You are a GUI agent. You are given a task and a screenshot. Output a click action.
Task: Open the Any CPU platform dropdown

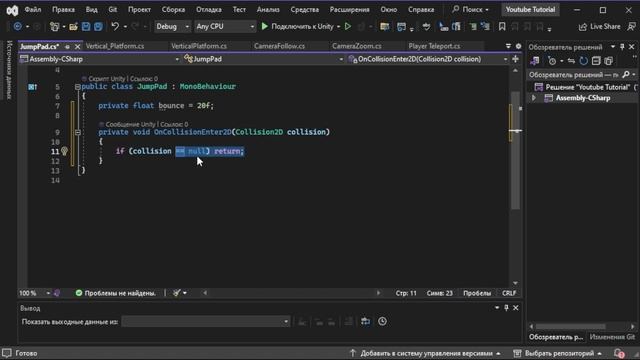(225, 27)
